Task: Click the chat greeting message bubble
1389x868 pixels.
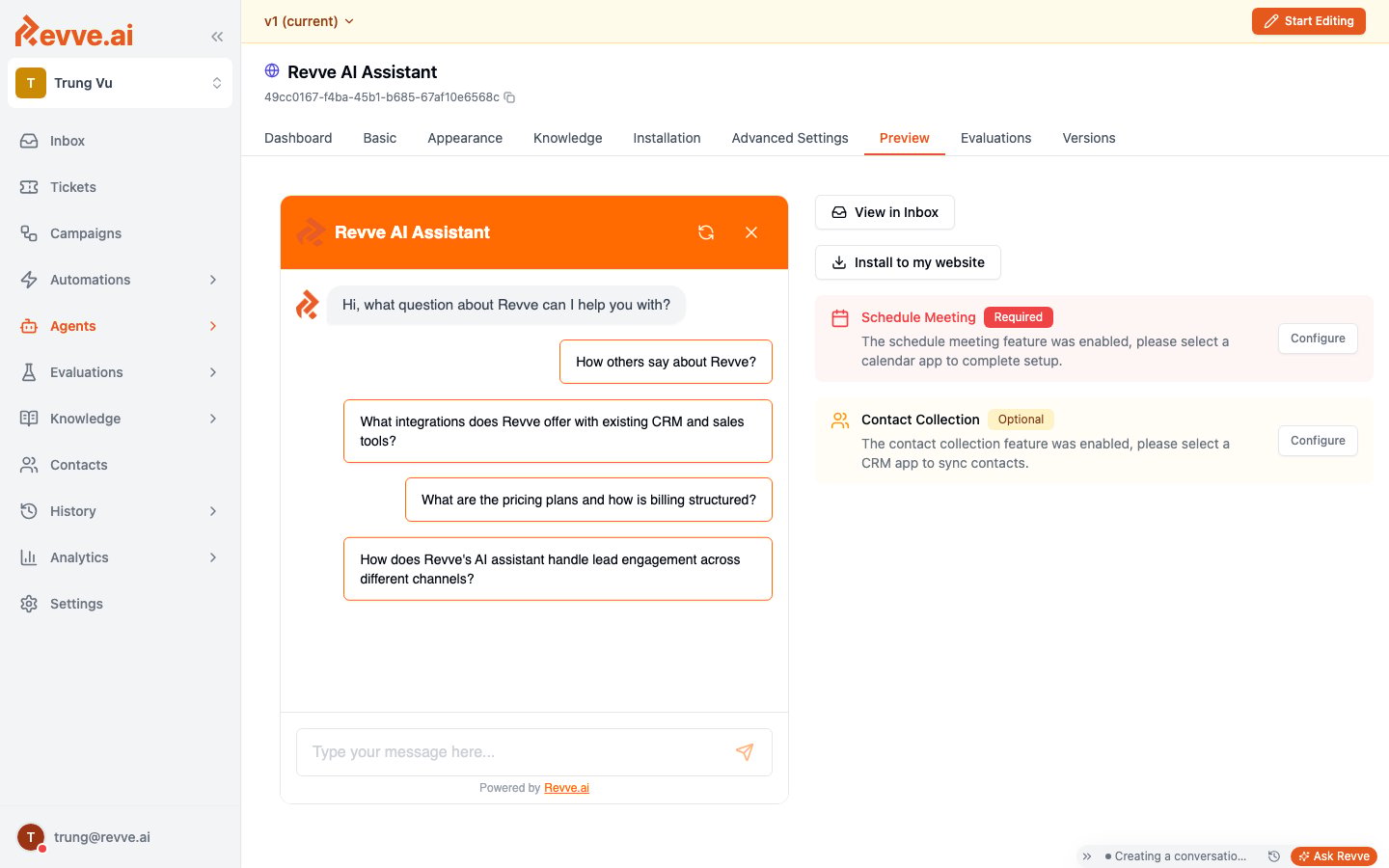Action: (506, 305)
